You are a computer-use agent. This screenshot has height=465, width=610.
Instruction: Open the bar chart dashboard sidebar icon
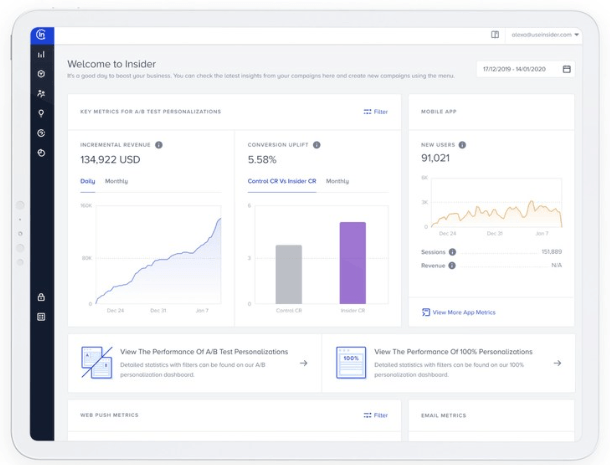41,54
